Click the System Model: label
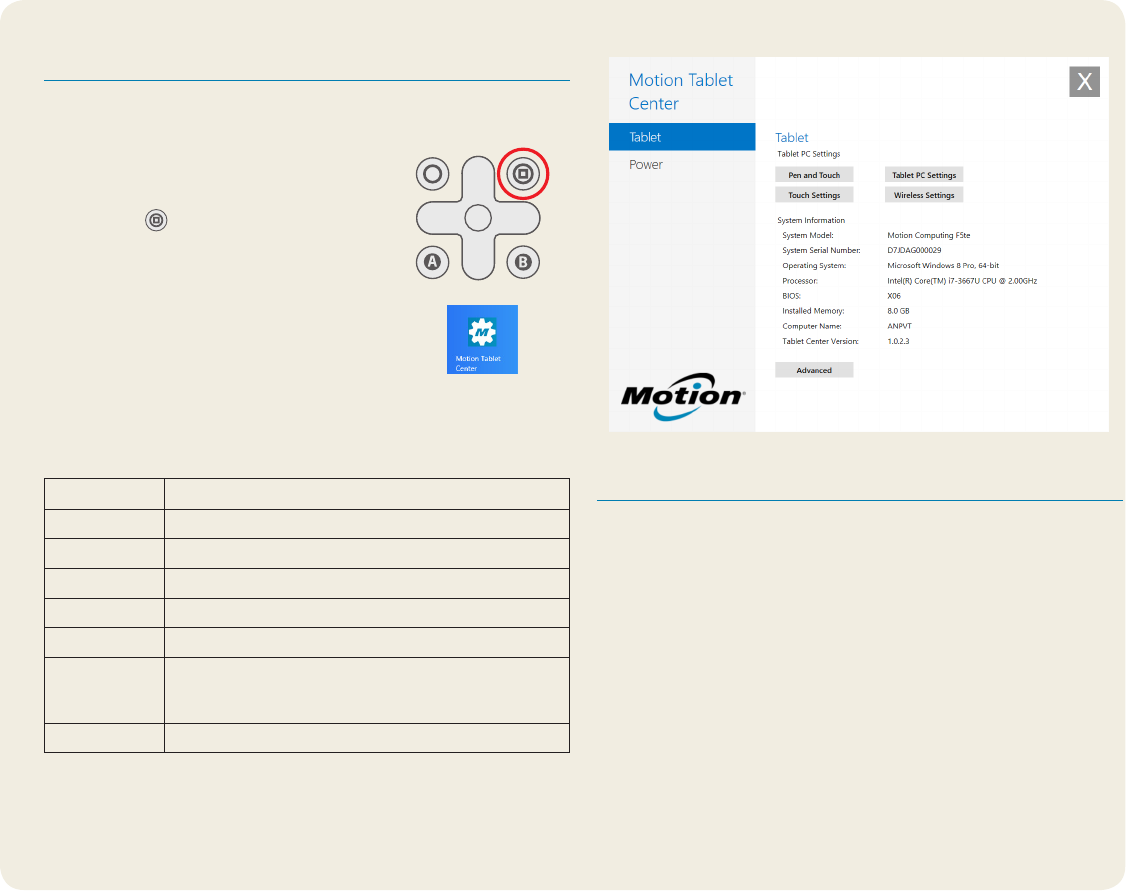The width and height of the screenshot is (1126, 891). 808,235
